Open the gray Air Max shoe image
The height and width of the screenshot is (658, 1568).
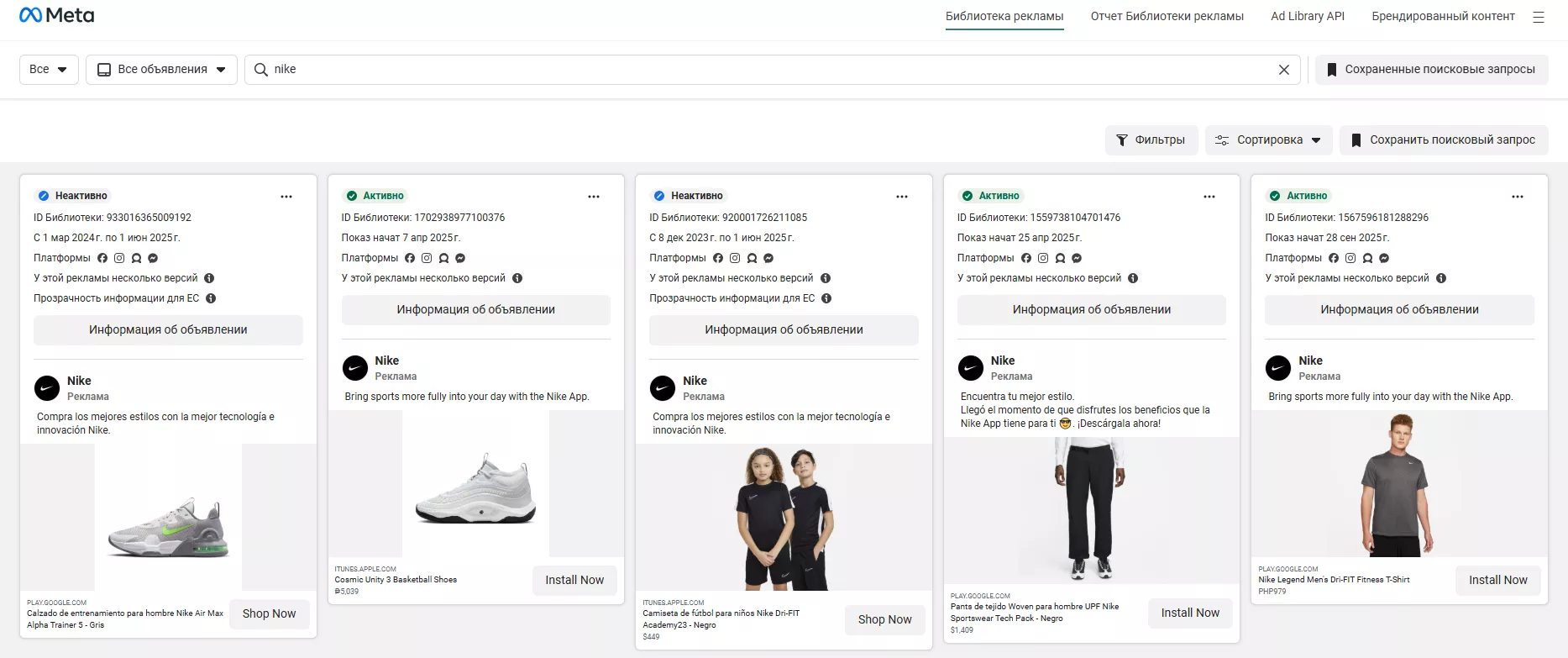point(168,517)
